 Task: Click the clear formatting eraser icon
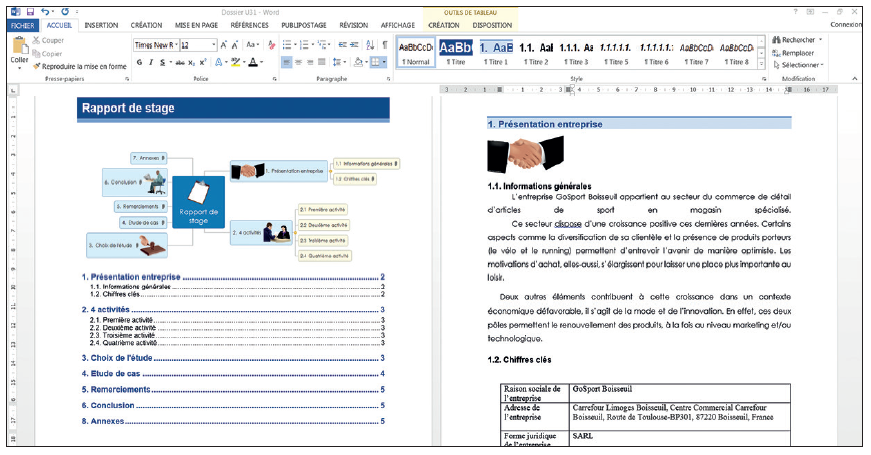(269, 45)
